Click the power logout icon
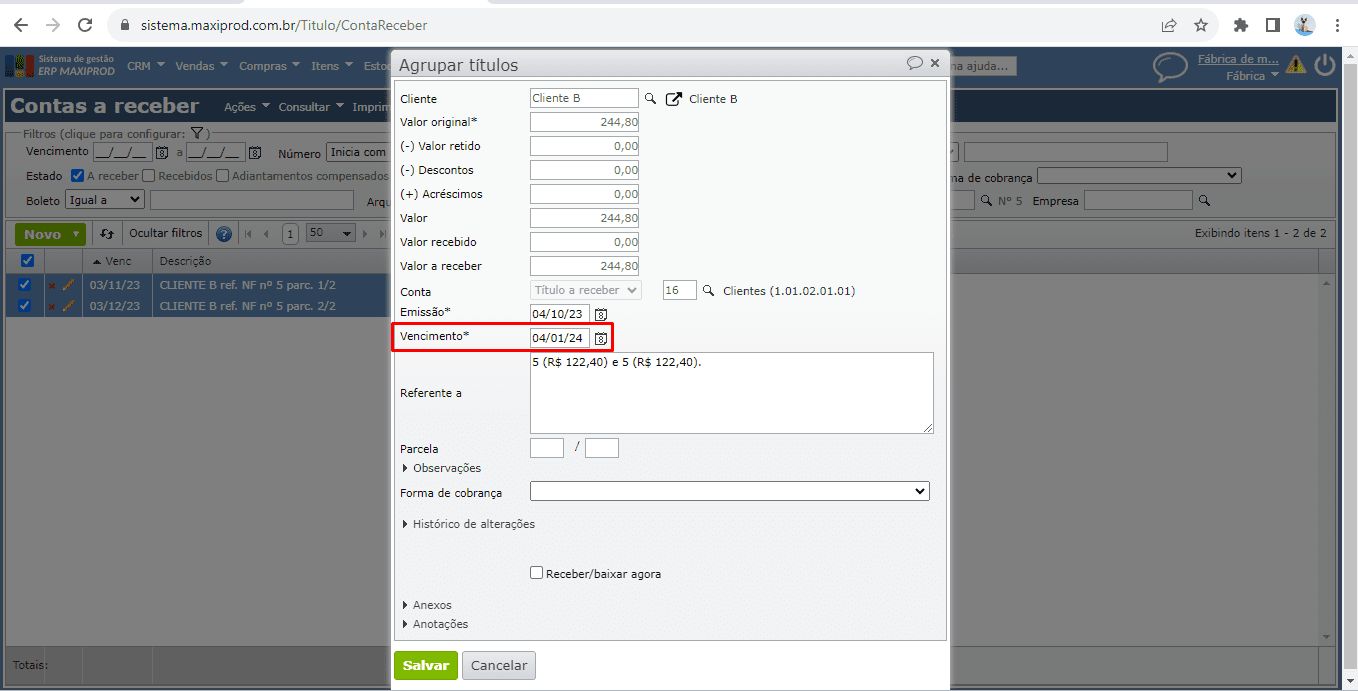The height and width of the screenshot is (691, 1358). 1325,66
